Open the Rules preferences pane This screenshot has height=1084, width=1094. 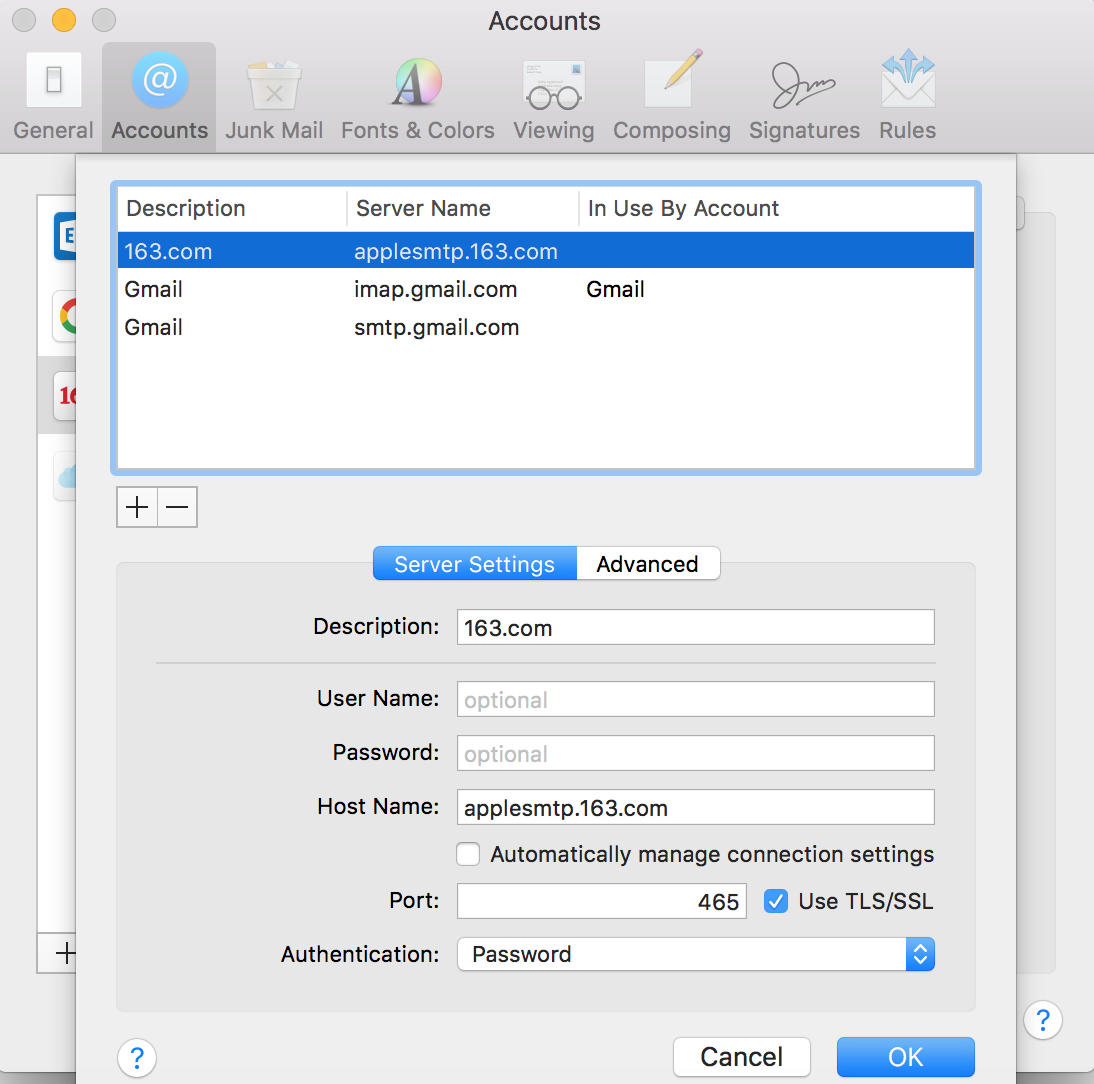[x=906, y=95]
